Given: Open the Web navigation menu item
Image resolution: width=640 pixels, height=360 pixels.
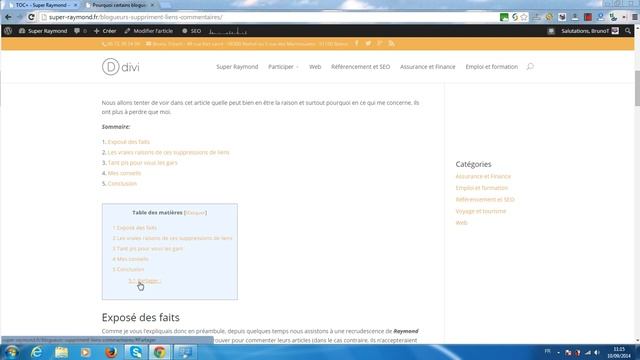Looking at the screenshot, I should 315,67.
